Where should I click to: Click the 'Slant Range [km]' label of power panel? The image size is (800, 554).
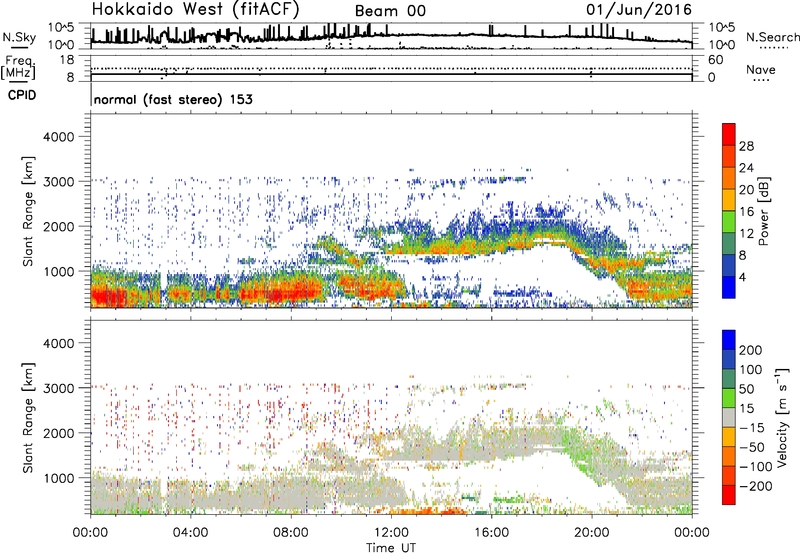pos(28,211)
